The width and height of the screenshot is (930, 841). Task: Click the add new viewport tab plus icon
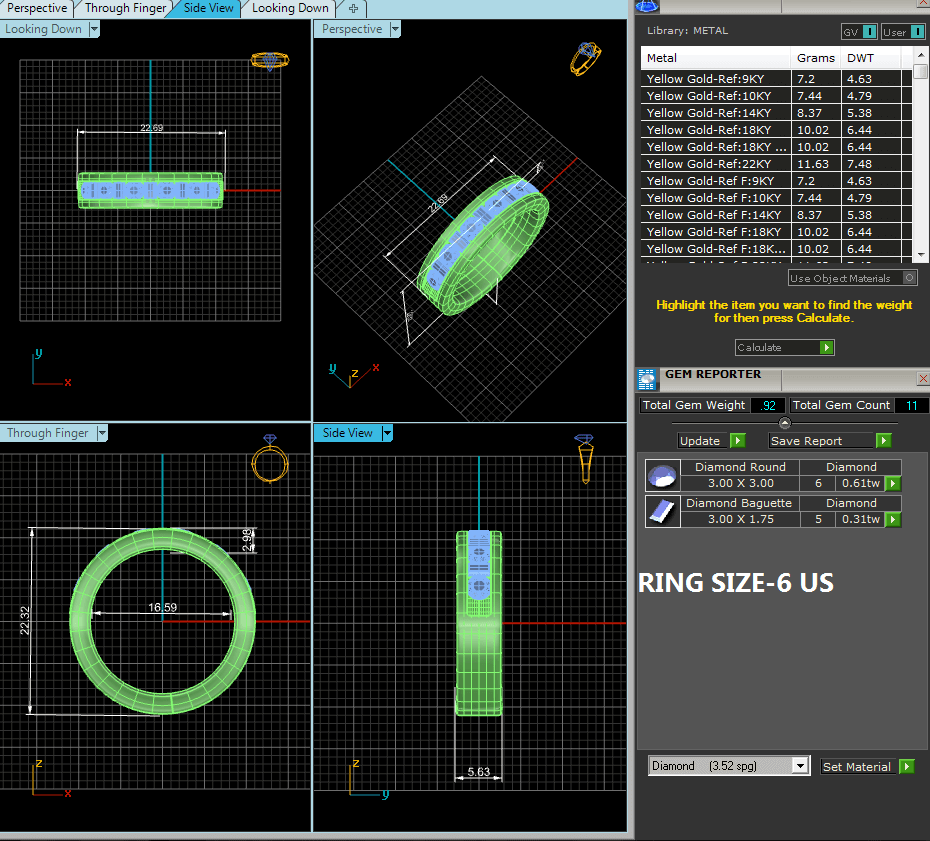tap(353, 8)
